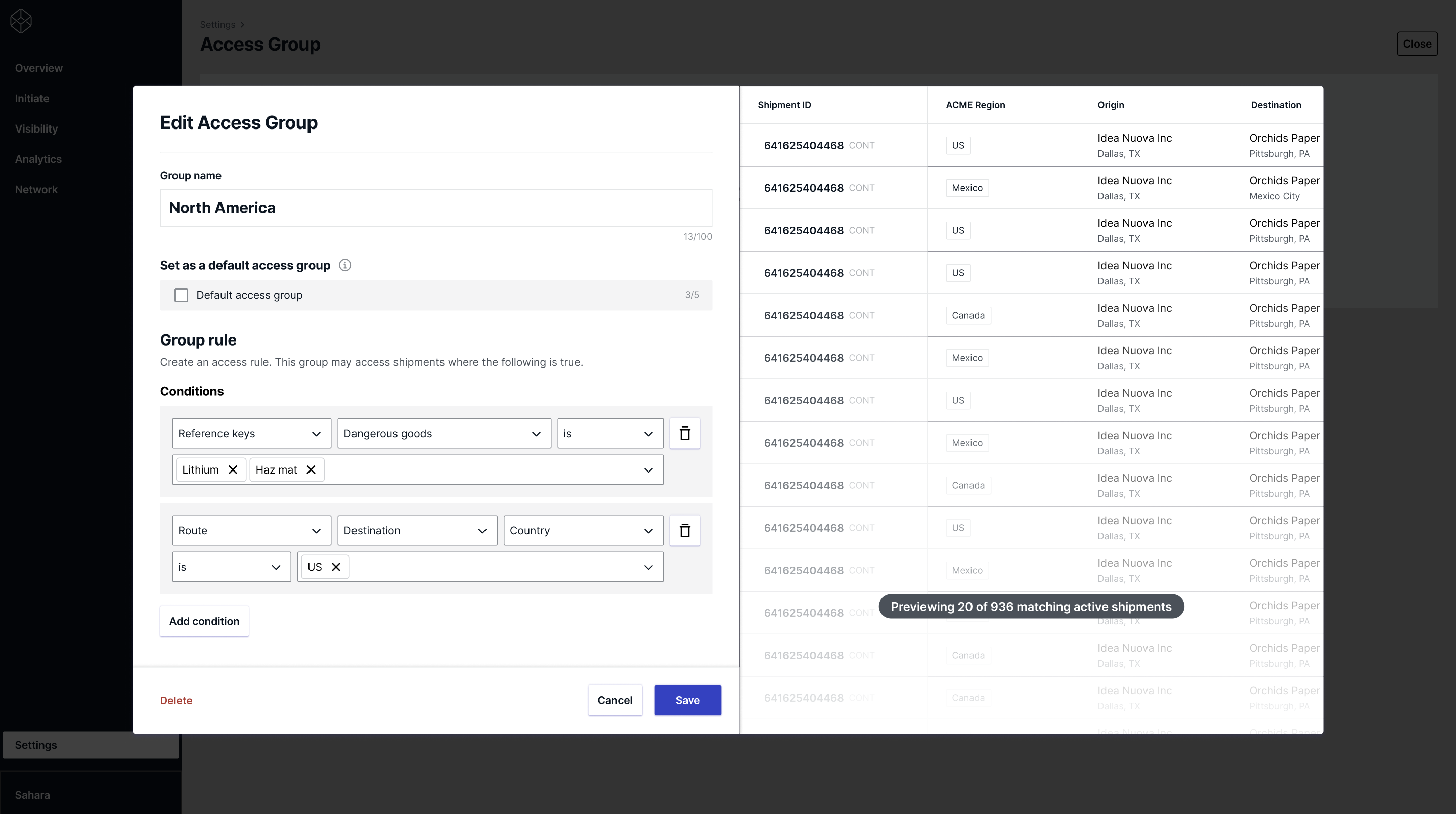Click the 13/100 character counter
This screenshot has width=1456, height=814.
pyautogui.click(x=697, y=236)
